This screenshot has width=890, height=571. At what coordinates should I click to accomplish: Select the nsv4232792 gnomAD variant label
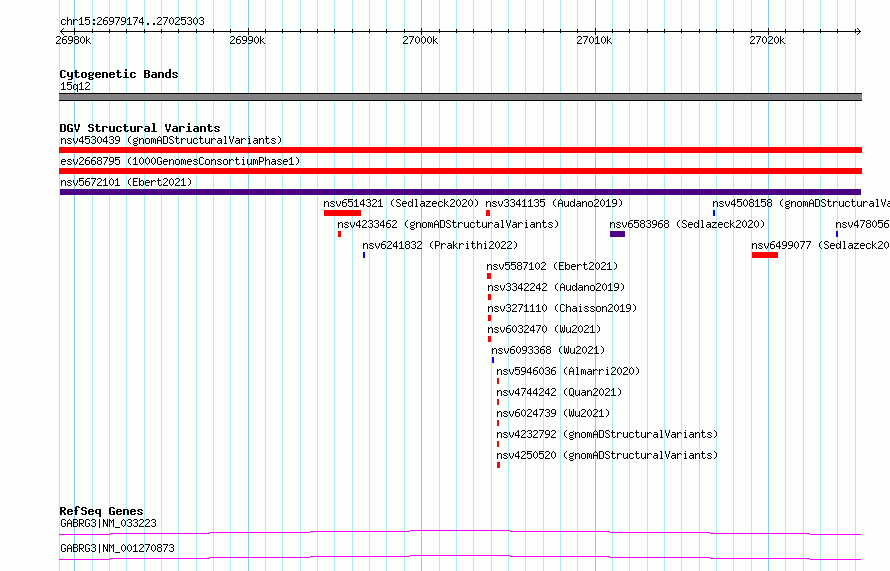(607, 434)
